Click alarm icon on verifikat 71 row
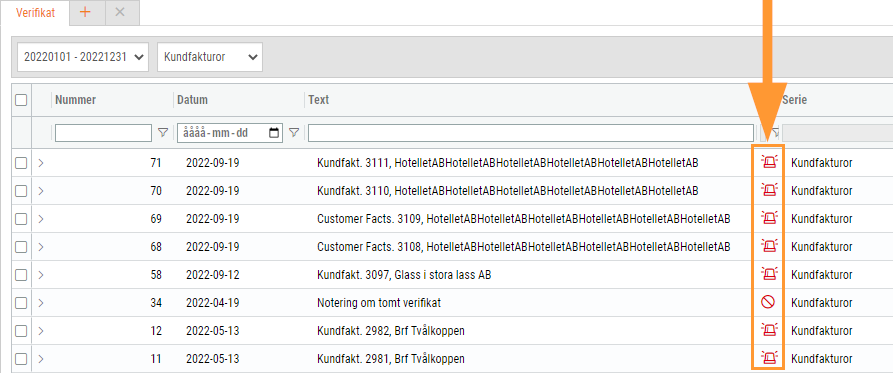Viewport: 893px width, 373px height. pos(769,163)
